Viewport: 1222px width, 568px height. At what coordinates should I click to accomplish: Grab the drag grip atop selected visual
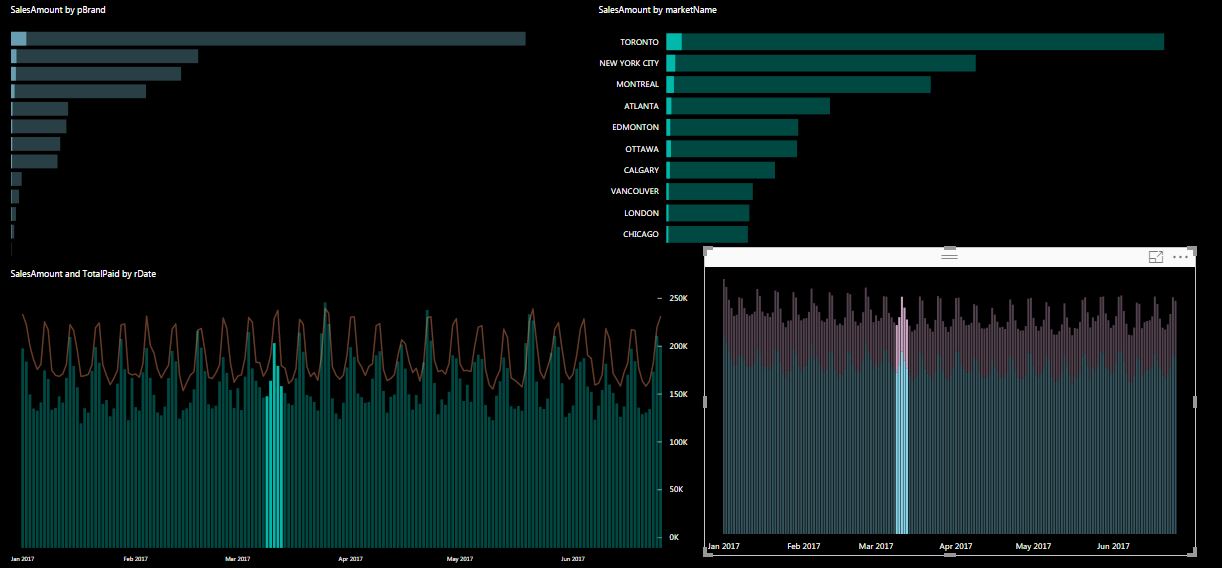pyautogui.click(x=950, y=256)
